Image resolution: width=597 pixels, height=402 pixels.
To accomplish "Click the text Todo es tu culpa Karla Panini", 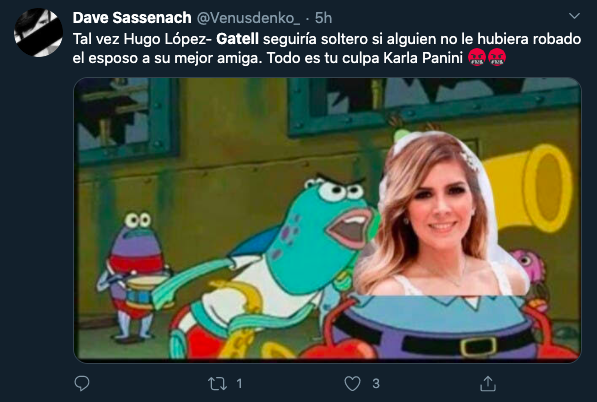I will (364, 58).
